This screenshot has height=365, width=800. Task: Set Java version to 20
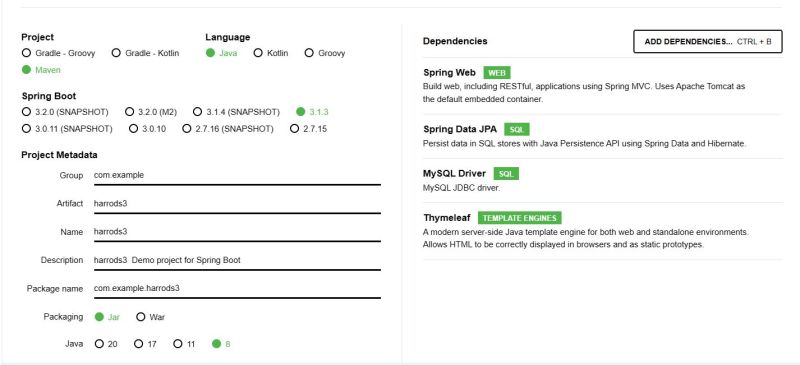click(106, 344)
